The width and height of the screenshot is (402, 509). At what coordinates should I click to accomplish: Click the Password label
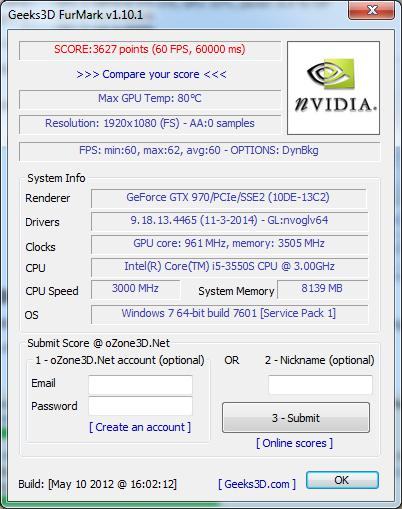coord(54,406)
